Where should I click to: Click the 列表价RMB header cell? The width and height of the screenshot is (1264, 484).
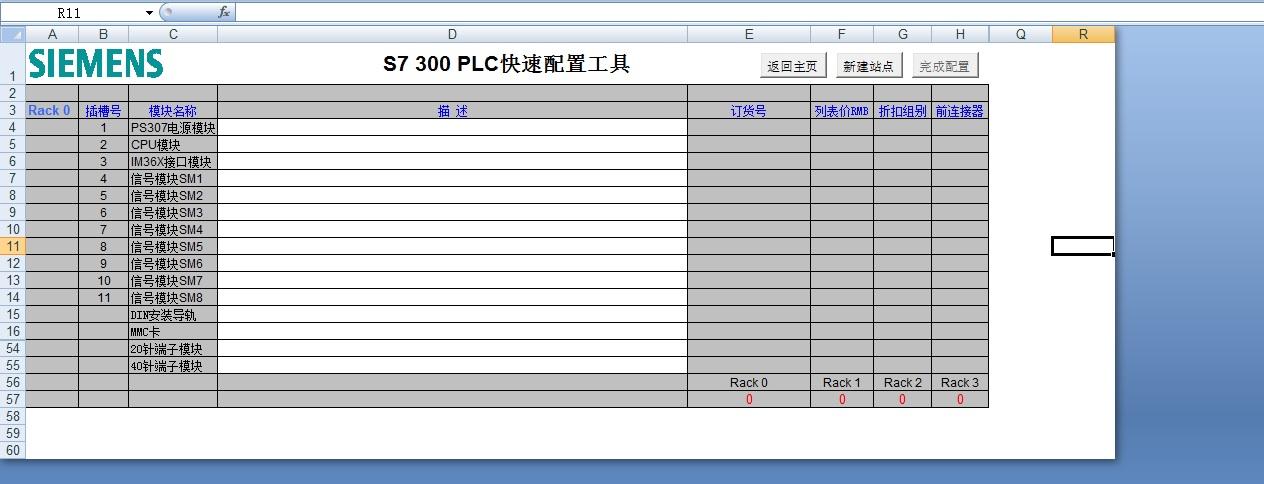(x=842, y=111)
